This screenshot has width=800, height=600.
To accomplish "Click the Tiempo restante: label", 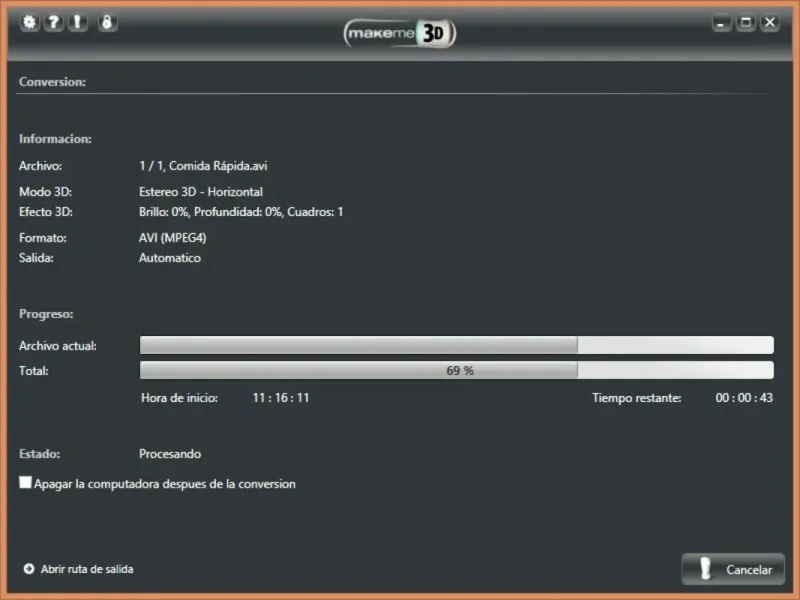I will coord(637,398).
